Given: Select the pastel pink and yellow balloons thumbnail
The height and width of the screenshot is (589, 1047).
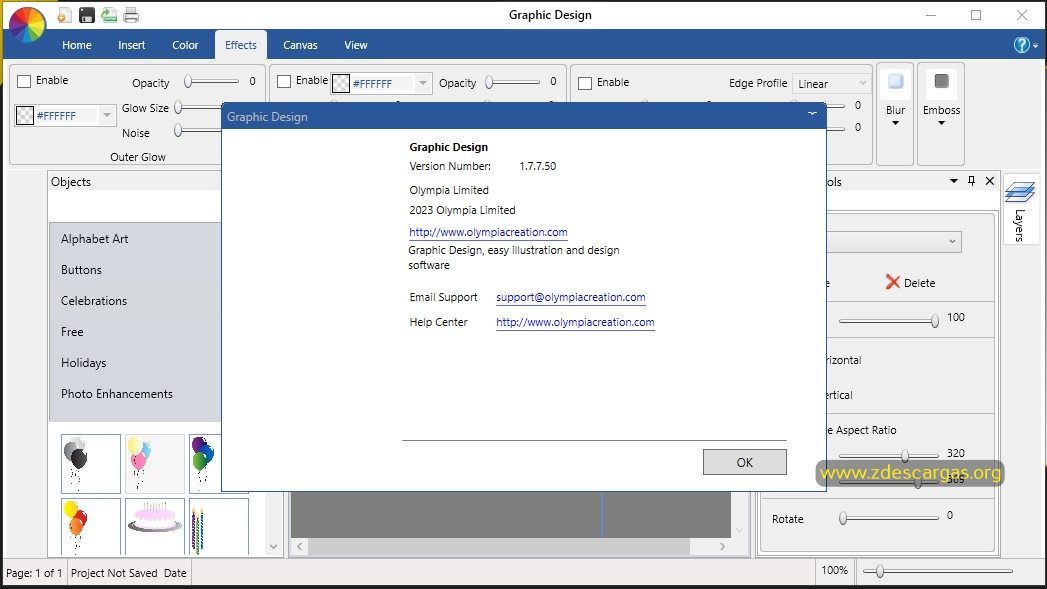Looking at the screenshot, I should [155, 464].
